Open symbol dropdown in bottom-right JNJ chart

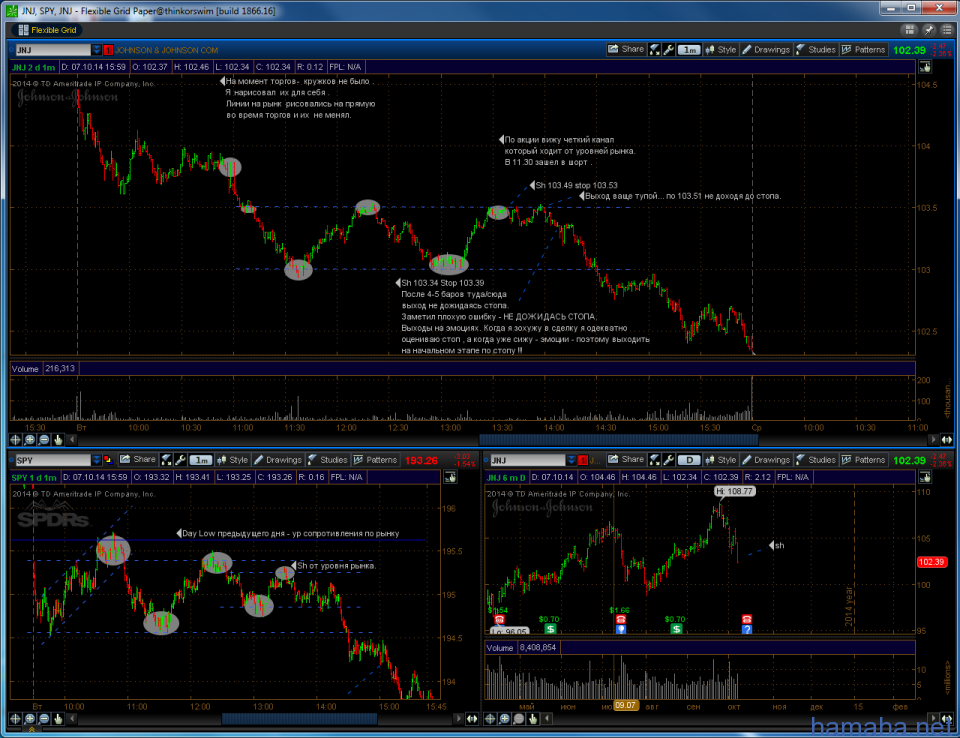point(571,460)
